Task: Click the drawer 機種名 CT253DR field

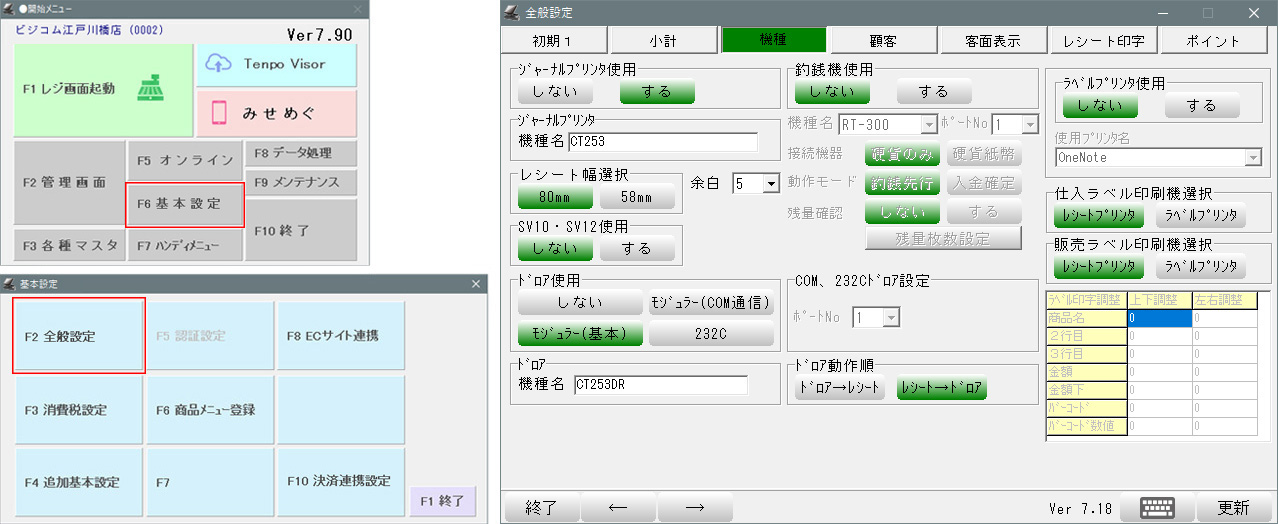Action: [x=660, y=385]
